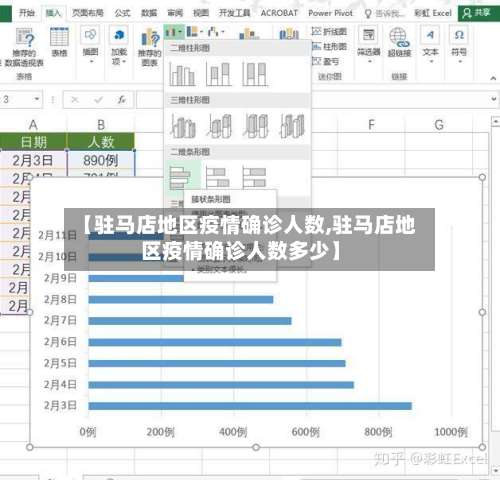Viewport: 500px width, 480px height.
Task: Open the 公式 Formulas tab
Action: [122, 13]
